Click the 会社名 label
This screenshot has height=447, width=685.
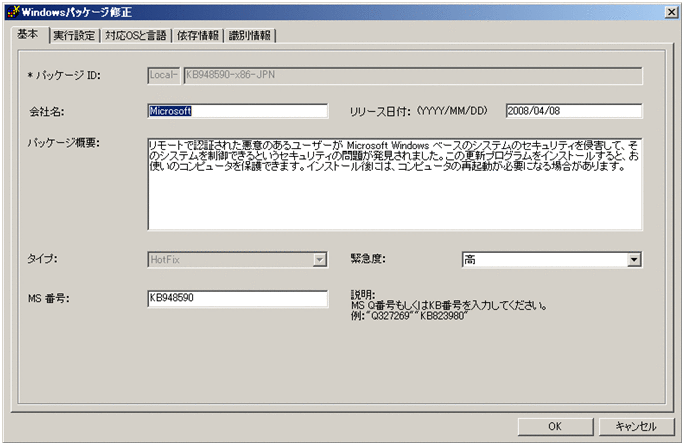tap(47, 112)
